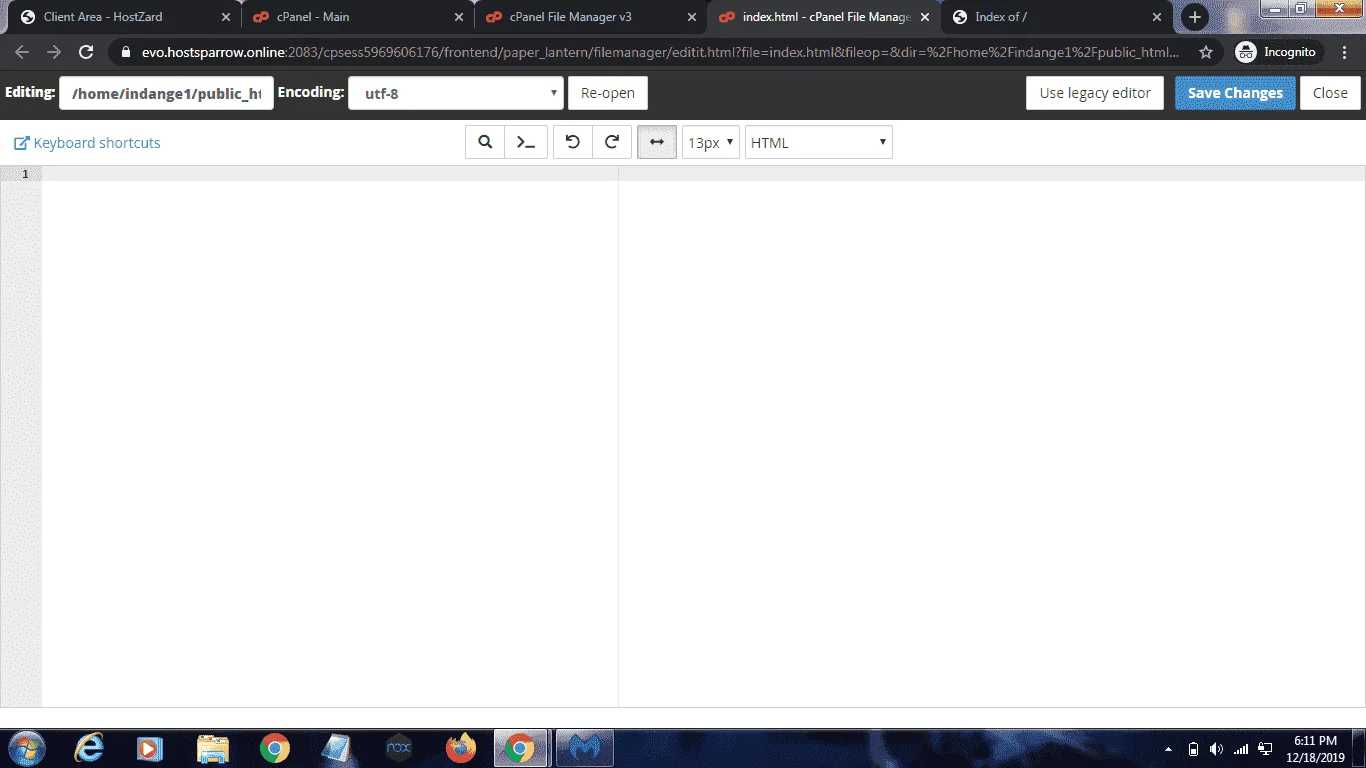Viewport: 1366px width, 768px height.
Task: Close the Client Area - HostZard tab
Action: (225, 17)
